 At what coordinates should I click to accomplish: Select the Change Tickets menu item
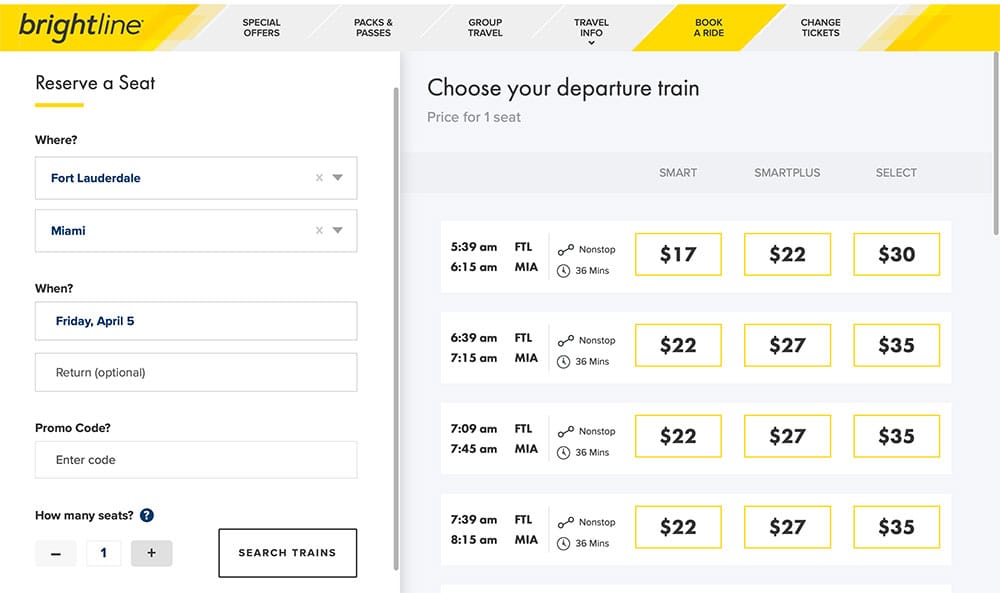pyautogui.click(x=820, y=27)
